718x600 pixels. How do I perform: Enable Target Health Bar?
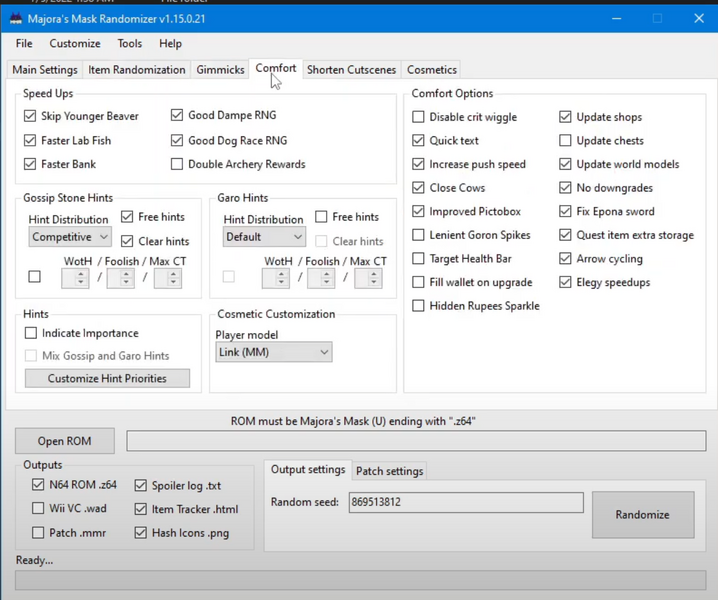pos(418,259)
